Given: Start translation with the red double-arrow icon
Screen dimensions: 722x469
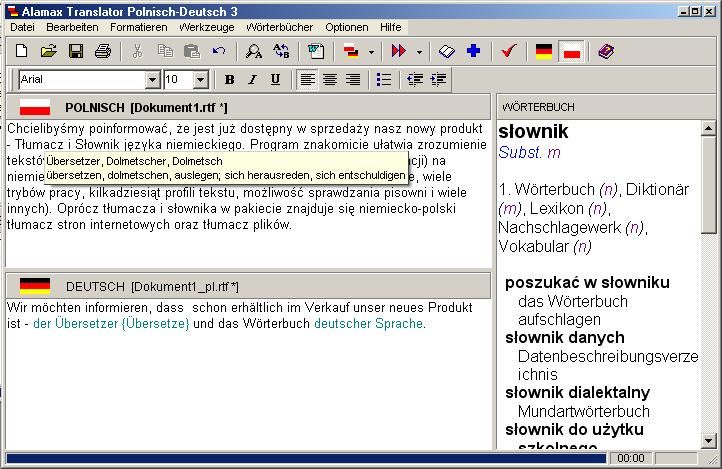Looking at the screenshot, I should tap(398, 51).
